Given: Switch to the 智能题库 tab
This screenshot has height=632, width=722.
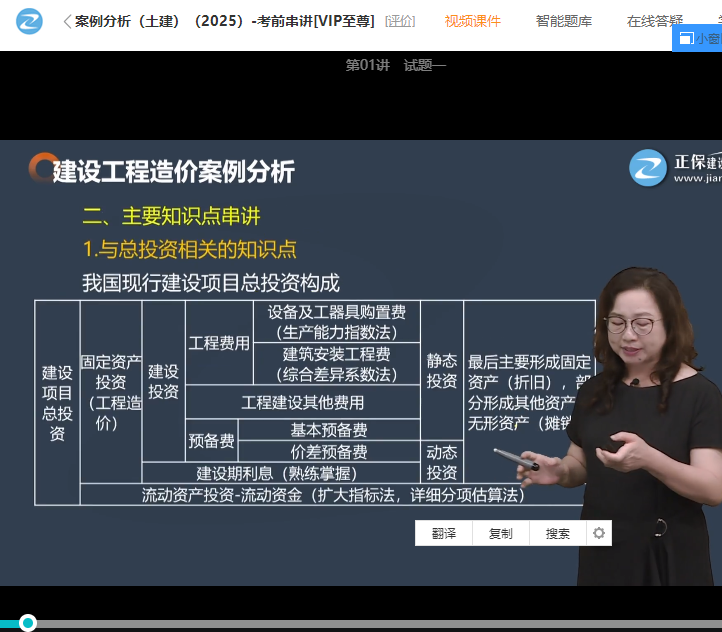Looking at the screenshot, I should click(x=563, y=21).
